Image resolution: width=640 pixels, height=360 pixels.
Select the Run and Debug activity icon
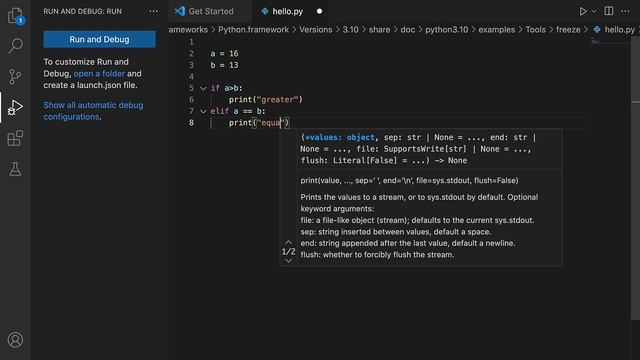16,107
